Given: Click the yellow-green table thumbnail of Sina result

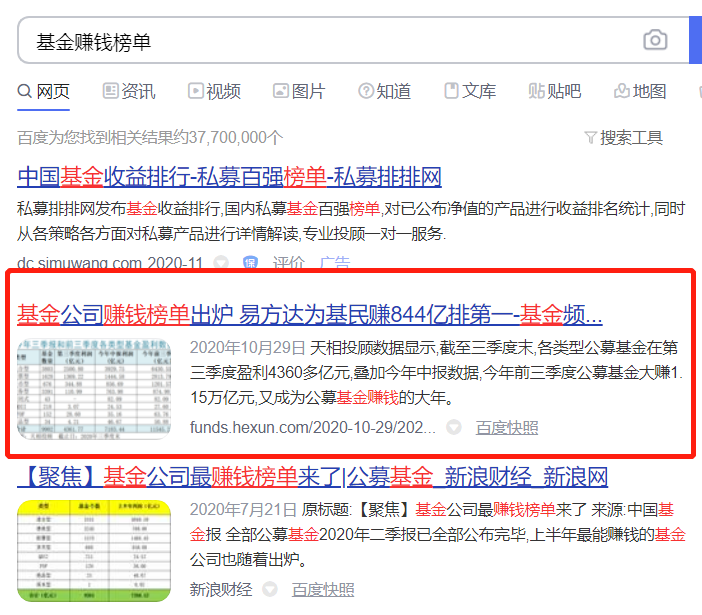Looking at the screenshot, I should [94, 551].
